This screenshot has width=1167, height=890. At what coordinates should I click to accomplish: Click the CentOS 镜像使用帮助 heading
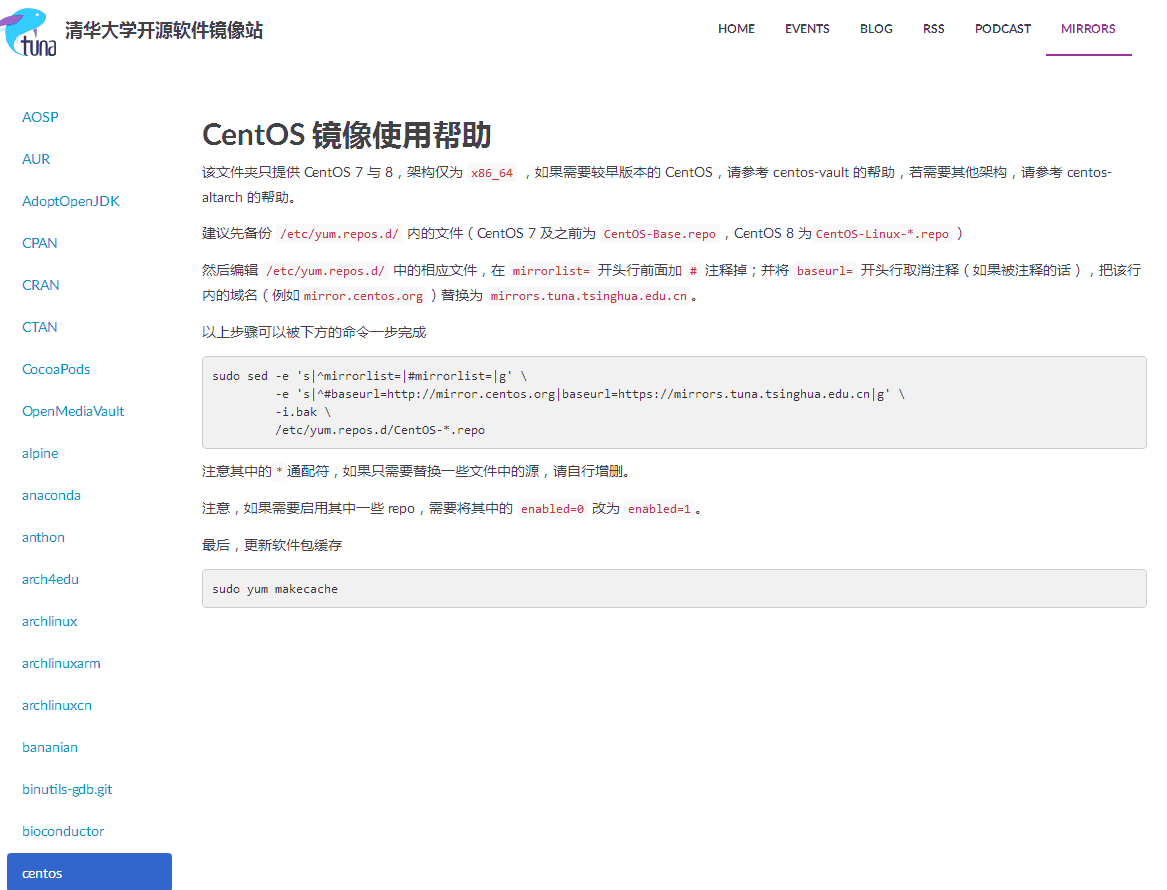pyautogui.click(x=347, y=135)
